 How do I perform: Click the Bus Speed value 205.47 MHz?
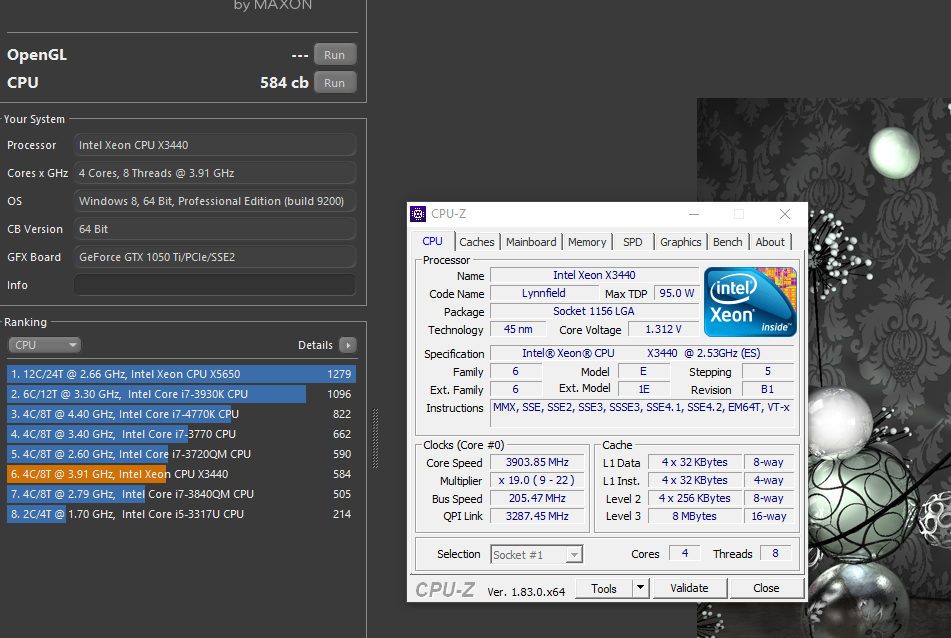coord(537,499)
